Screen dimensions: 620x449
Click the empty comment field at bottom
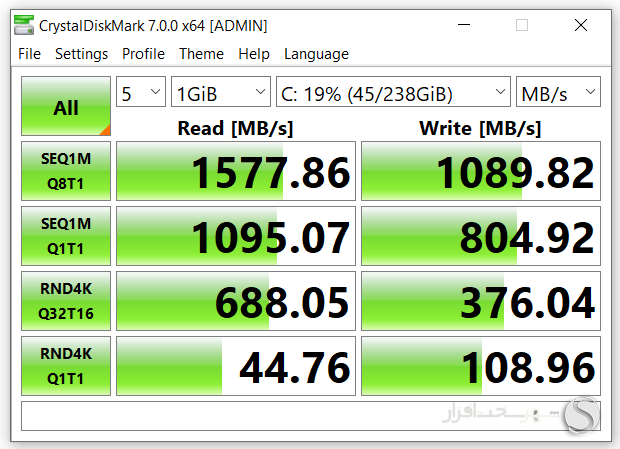click(311, 416)
